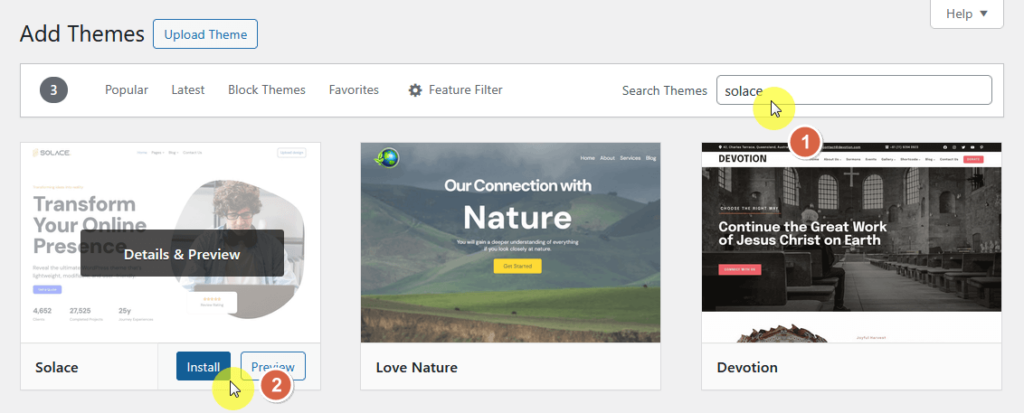Screen dimensions: 1024x413
Task: Click the Love Nature theme name
Action: [x=417, y=367]
